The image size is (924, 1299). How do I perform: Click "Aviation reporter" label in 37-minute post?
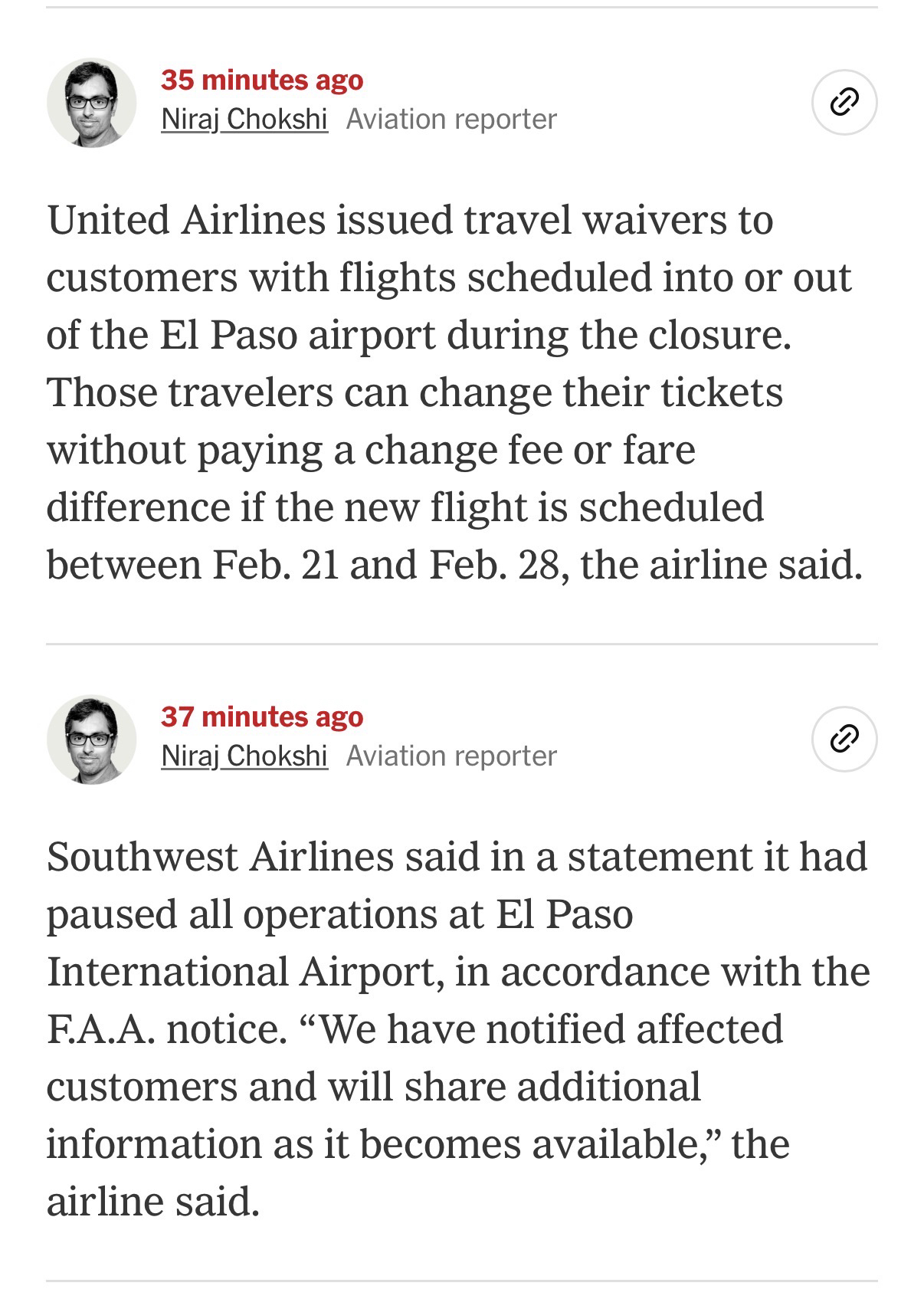451,756
